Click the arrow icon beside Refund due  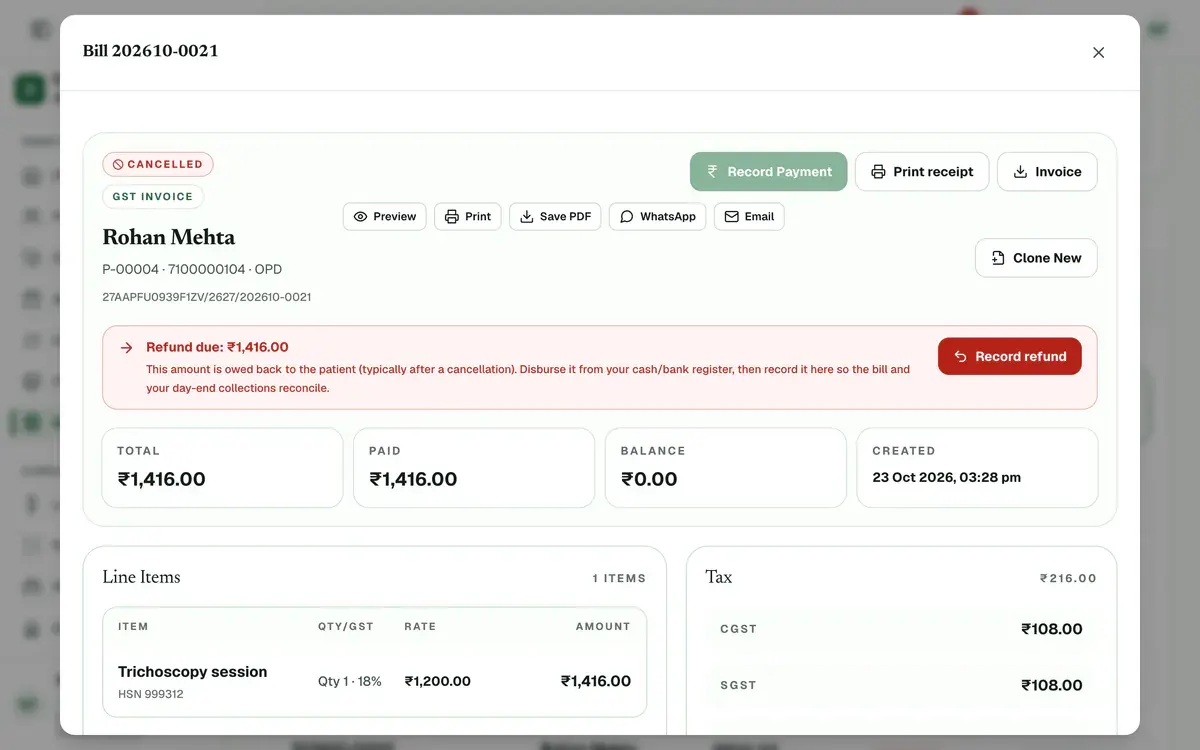[126, 348]
